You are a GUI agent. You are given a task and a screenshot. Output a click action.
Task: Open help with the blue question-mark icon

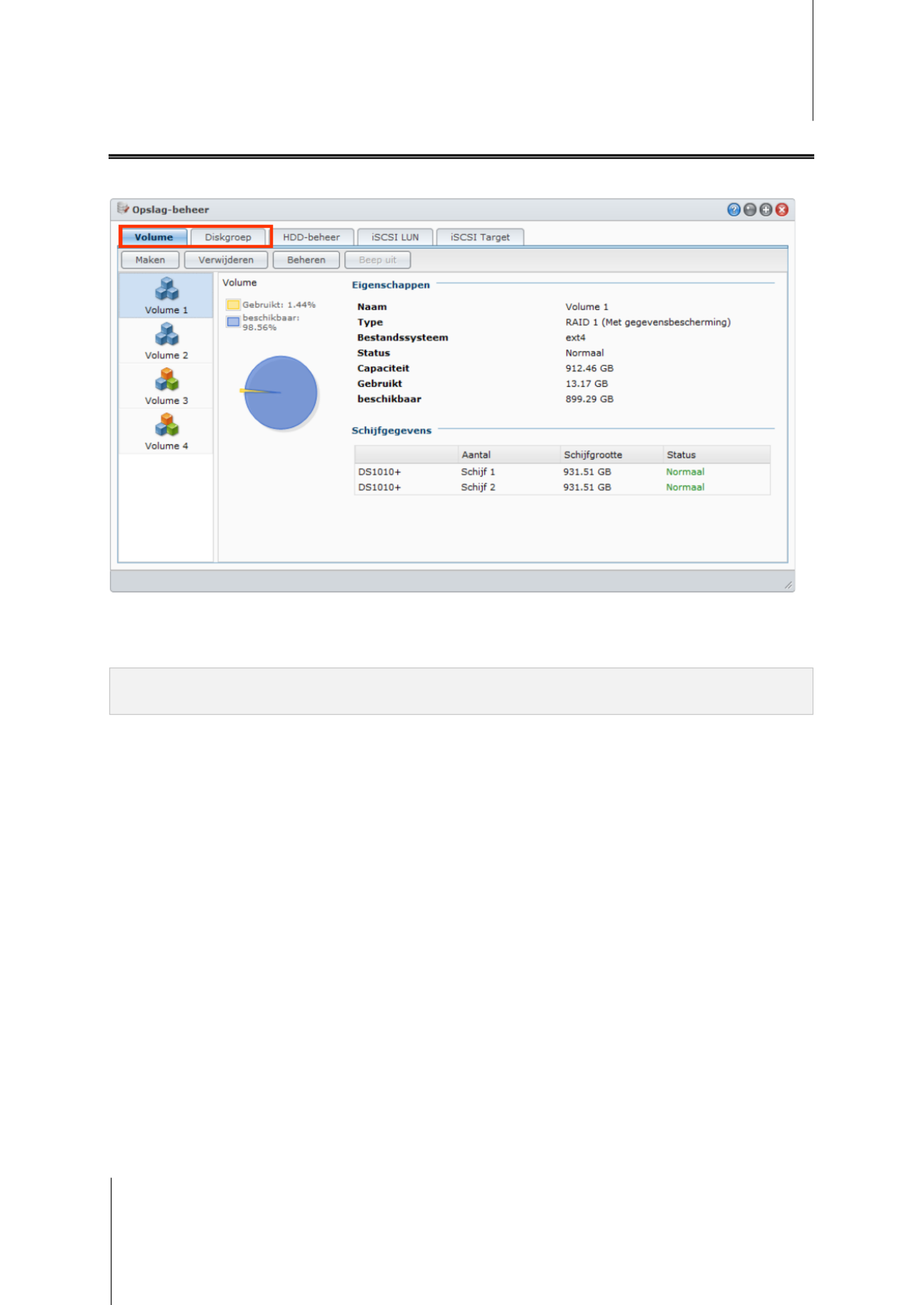733,209
